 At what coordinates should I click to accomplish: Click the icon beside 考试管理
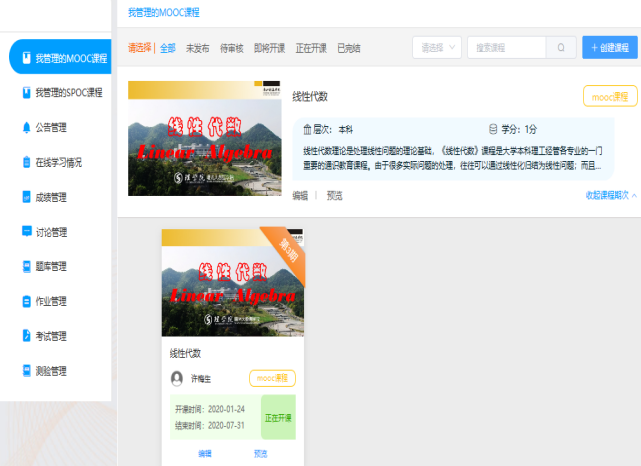pos(26,336)
